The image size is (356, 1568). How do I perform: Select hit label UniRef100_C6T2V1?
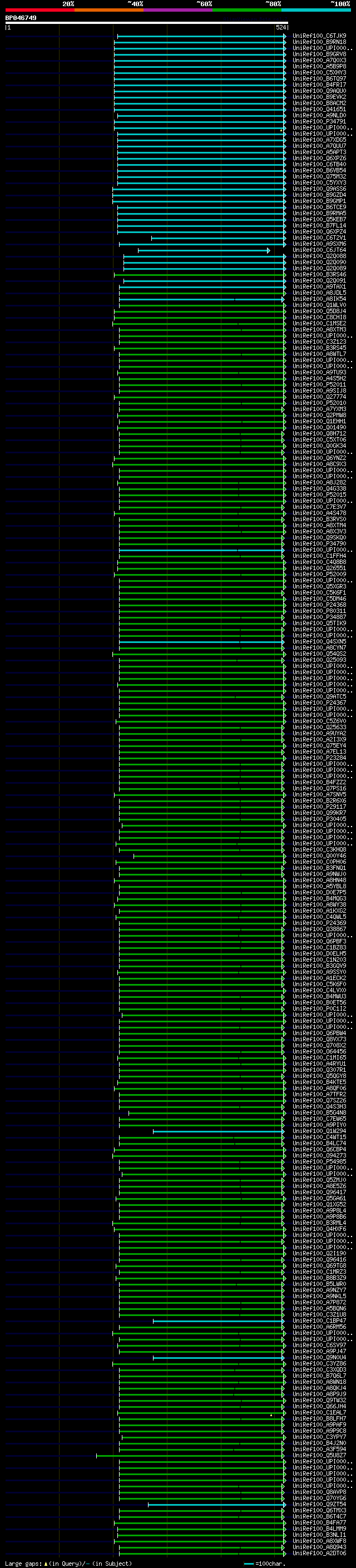point(319,238)
